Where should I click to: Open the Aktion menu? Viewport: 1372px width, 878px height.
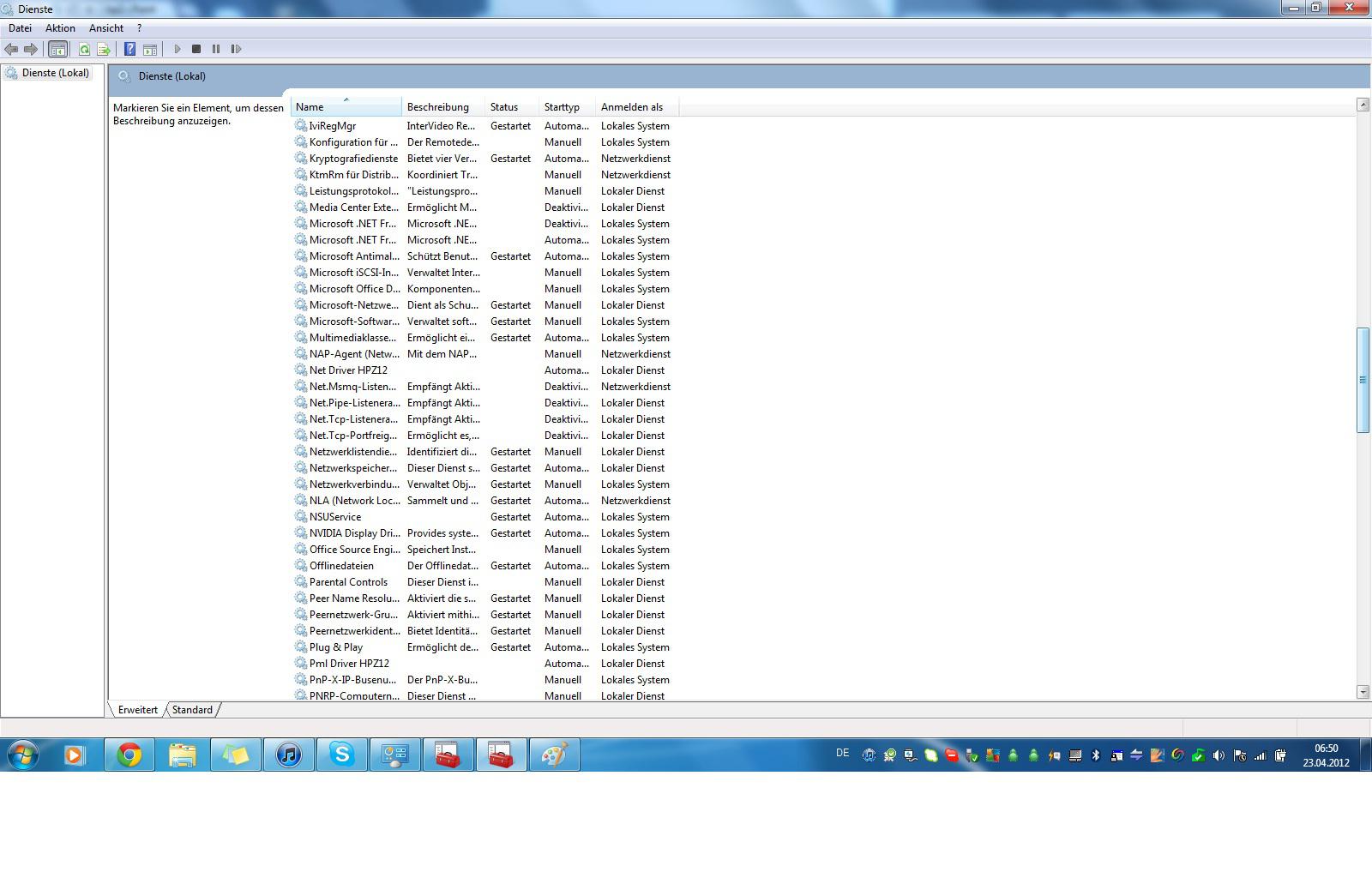(x=60, y=28)
